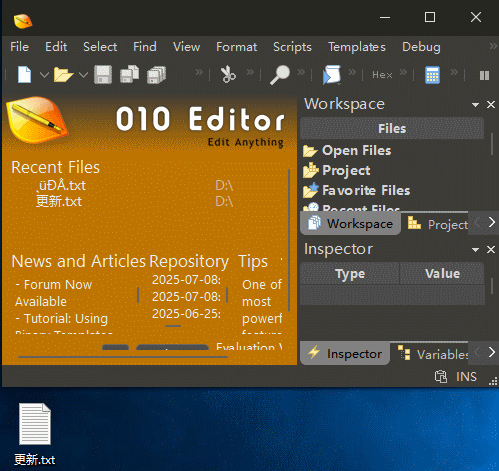This screenshot has height=471, width=499.
Task: Expand file toolbar overflow chevron after Save All
Action: point(199,72)
